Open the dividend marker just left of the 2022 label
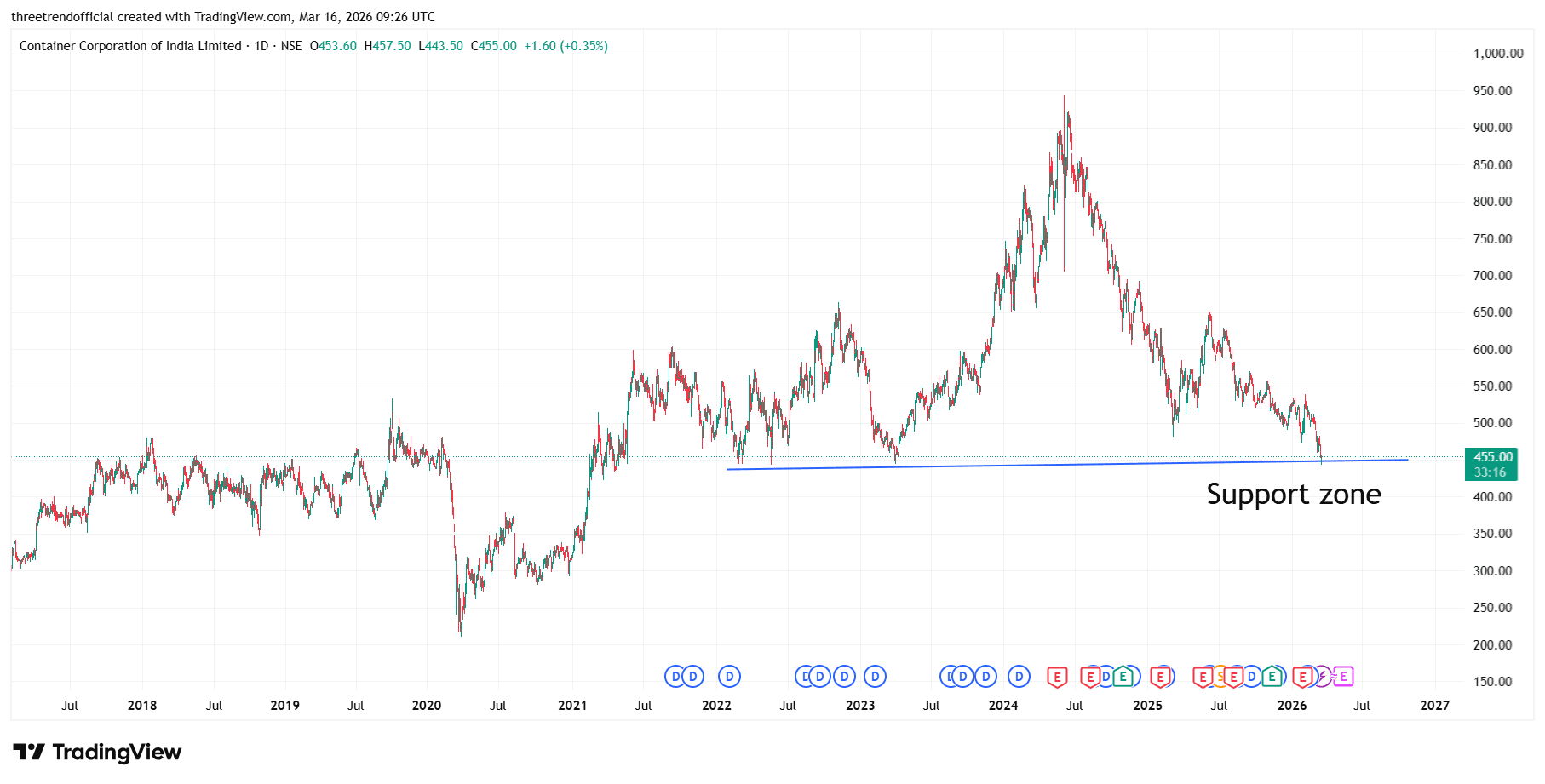Viewport: 1545px width, 784px height. tap(693, 677)
